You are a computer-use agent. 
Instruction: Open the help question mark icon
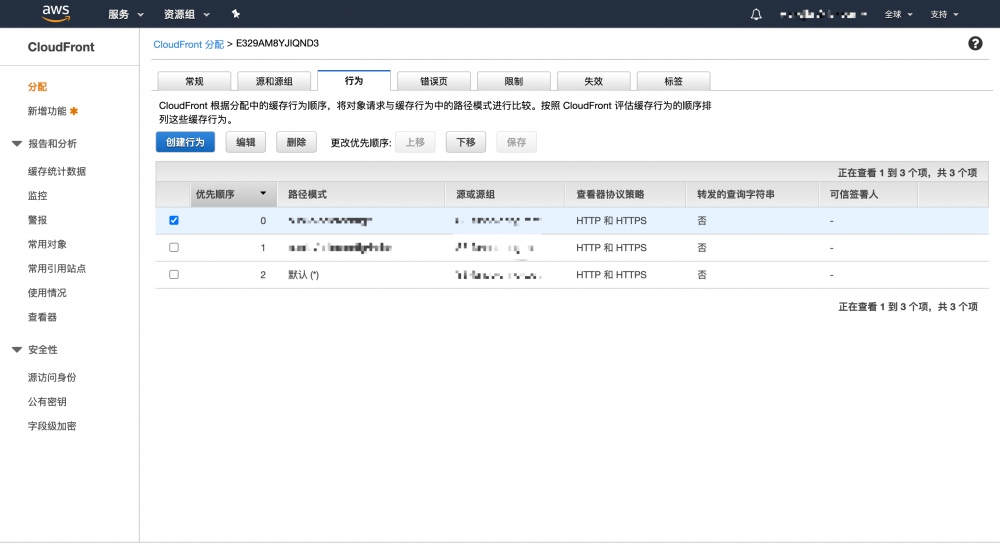click(975, 43)
